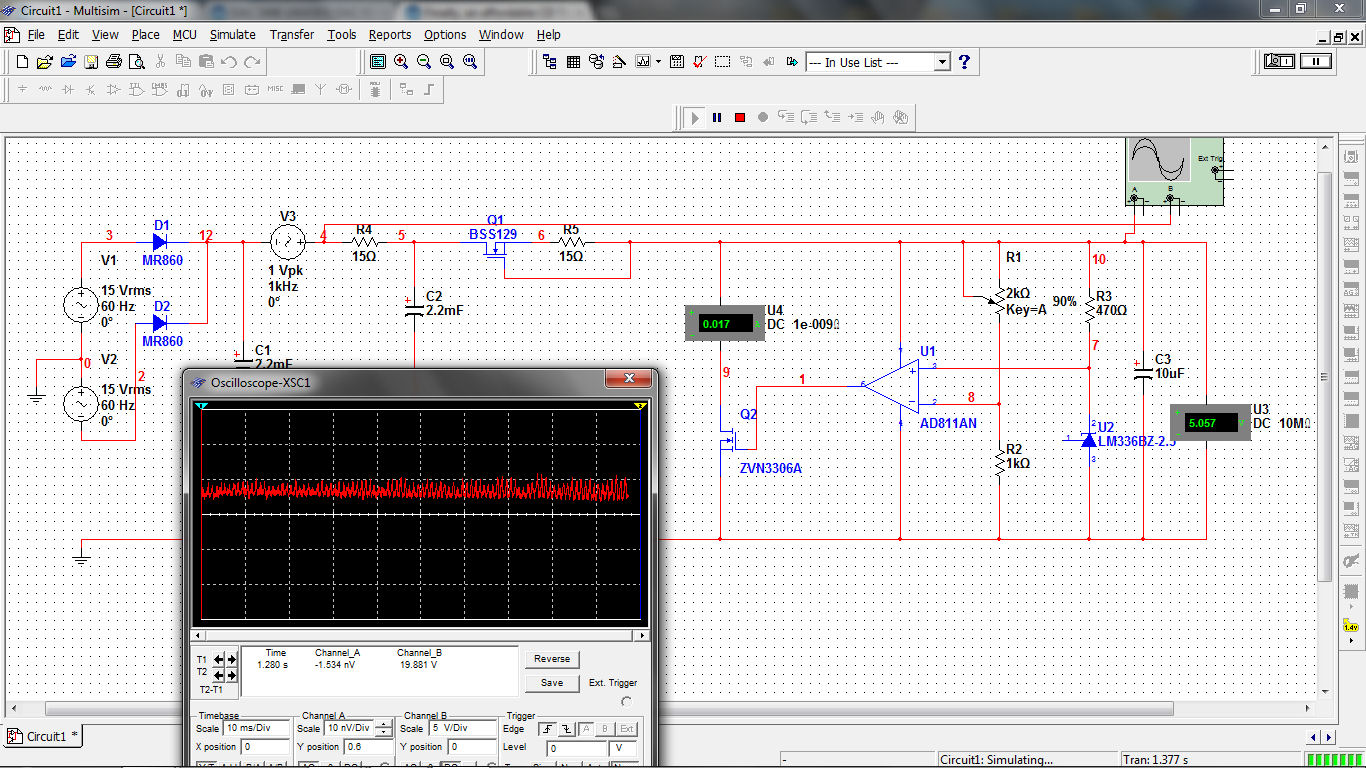Show the Design Toolbox icon
This screenshot has height=768, width=1366.
550,62
